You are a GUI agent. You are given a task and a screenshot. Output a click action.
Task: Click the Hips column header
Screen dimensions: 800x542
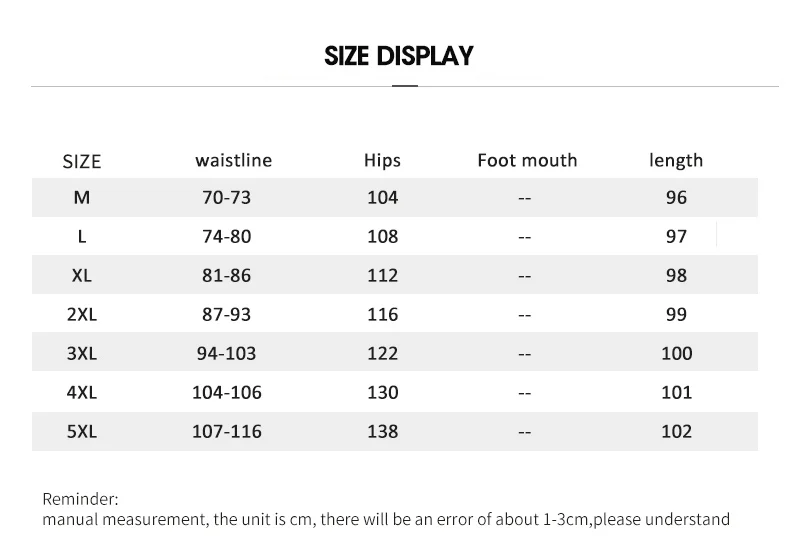382,161
